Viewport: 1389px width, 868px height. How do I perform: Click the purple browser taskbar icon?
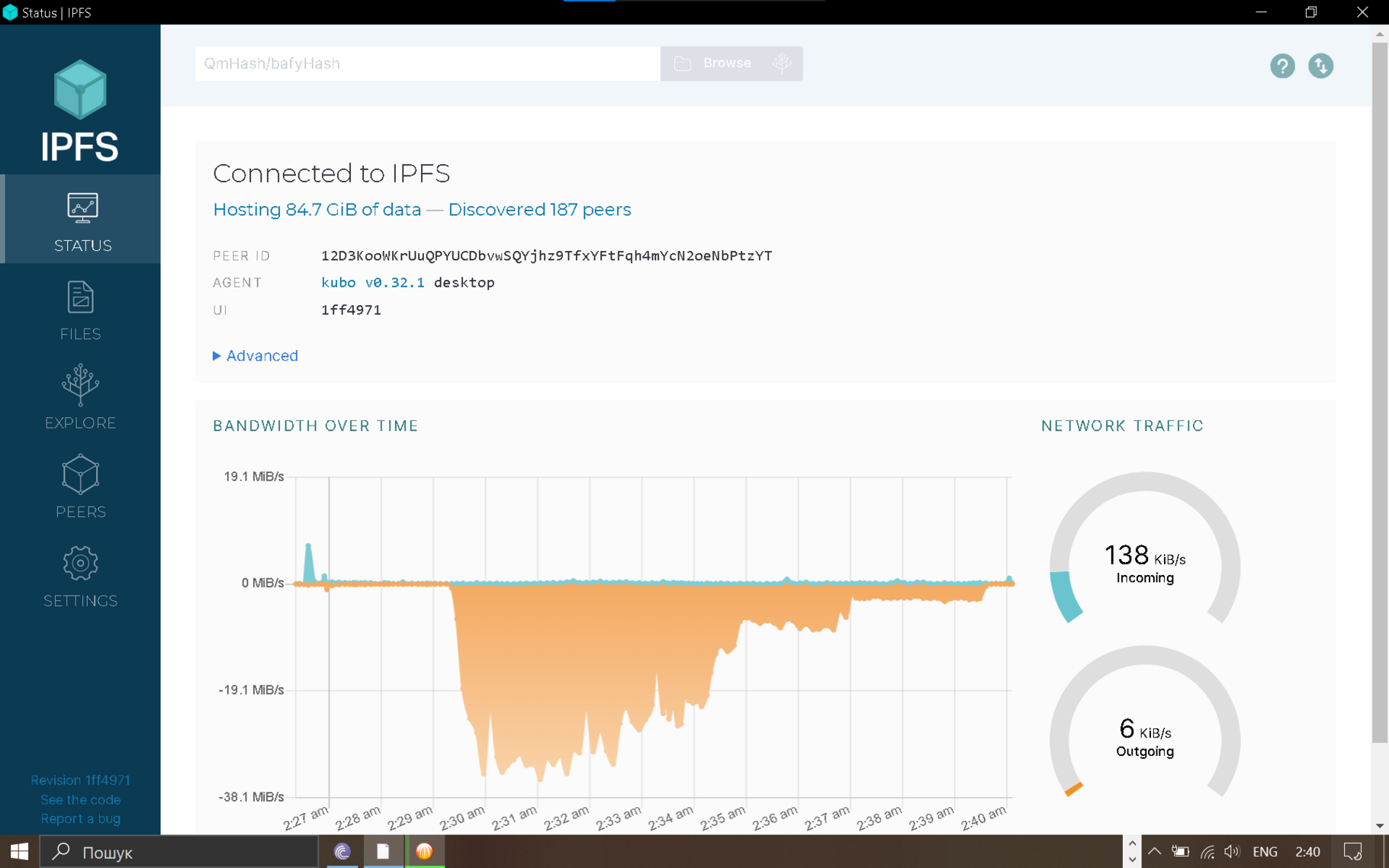(342, 851)
